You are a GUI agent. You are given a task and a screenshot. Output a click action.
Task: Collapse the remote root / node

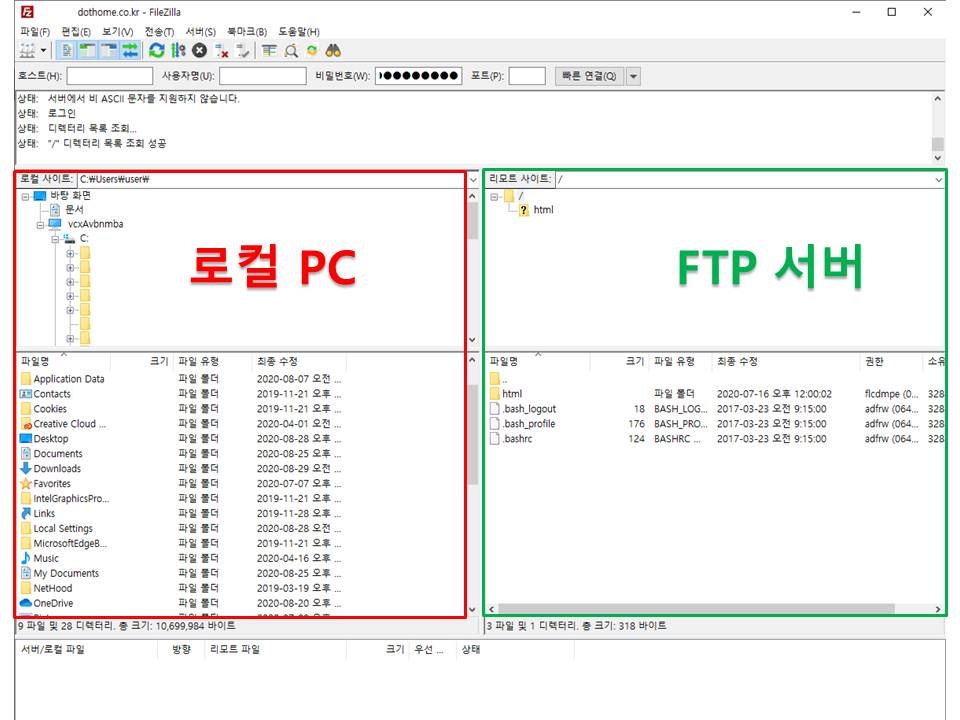point(494,197)
